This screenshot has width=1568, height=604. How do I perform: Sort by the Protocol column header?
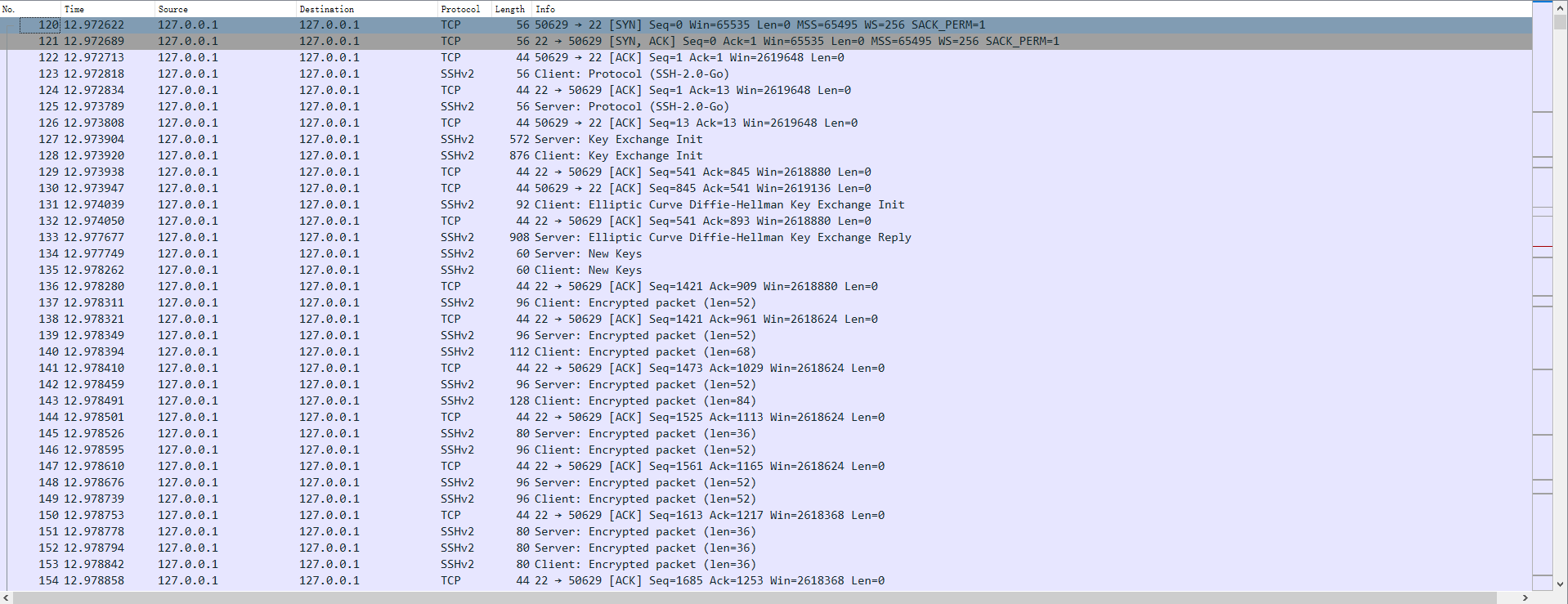tap(460, 9)
